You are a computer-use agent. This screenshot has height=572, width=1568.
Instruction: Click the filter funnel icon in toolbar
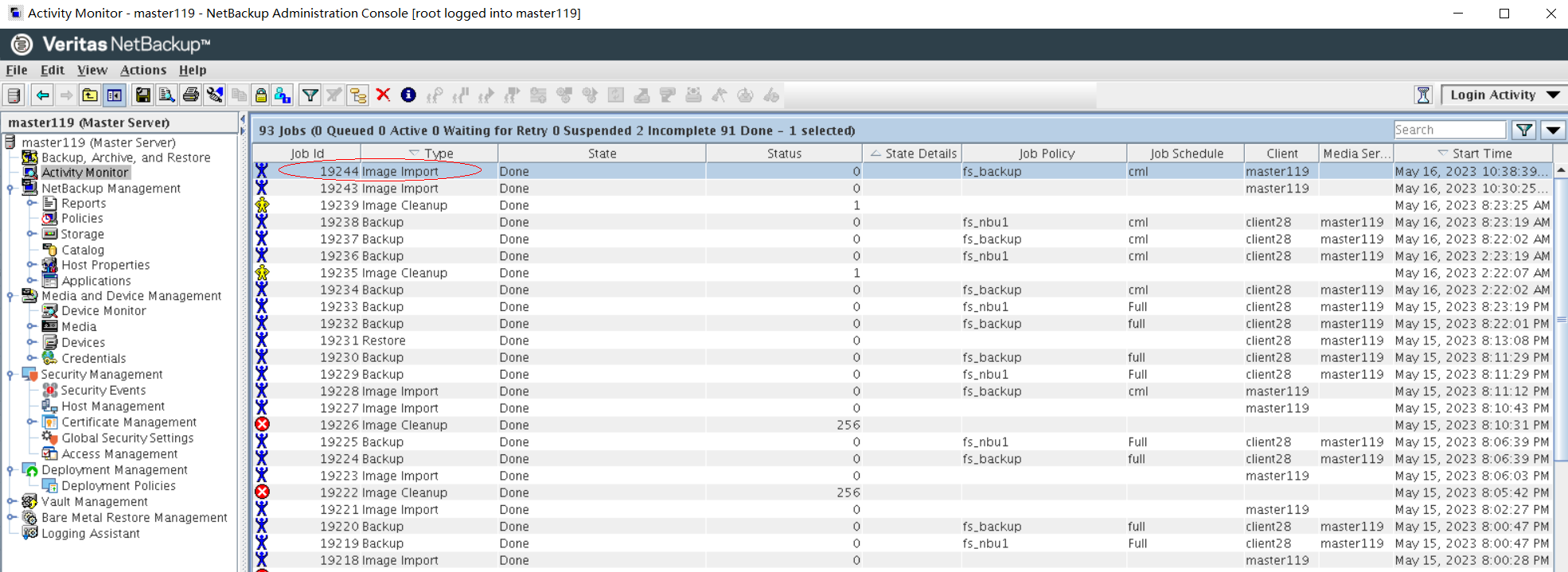click(x=310, y=95)
